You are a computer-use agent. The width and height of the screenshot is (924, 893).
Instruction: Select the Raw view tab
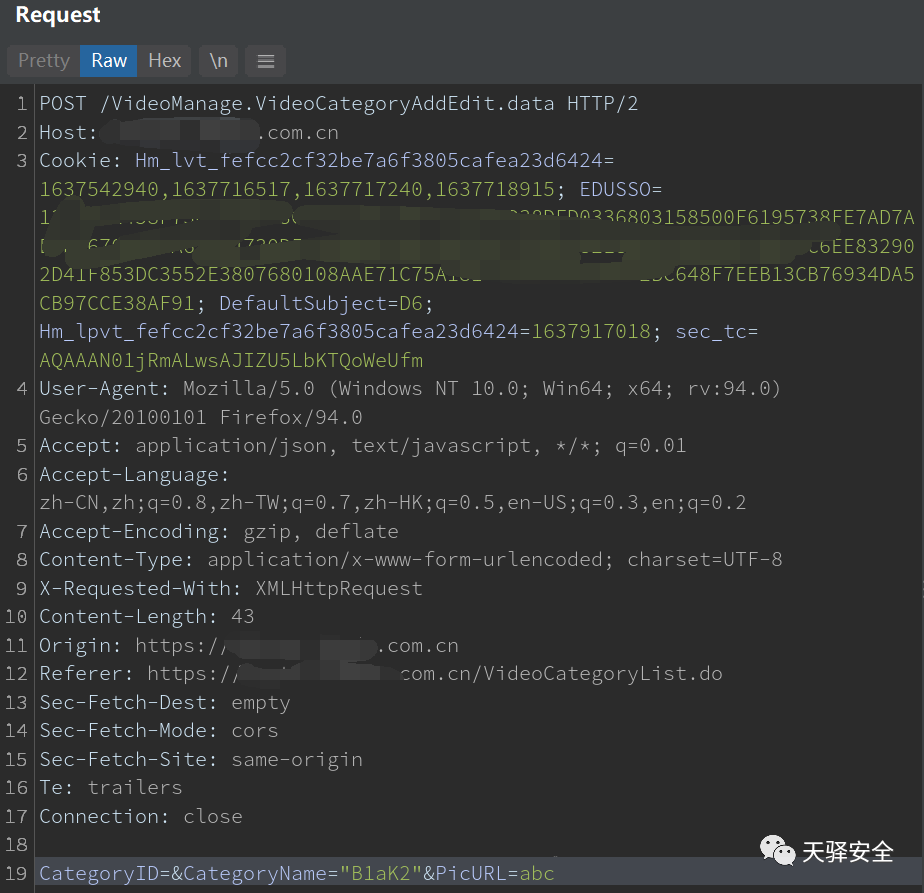(109, 61)
